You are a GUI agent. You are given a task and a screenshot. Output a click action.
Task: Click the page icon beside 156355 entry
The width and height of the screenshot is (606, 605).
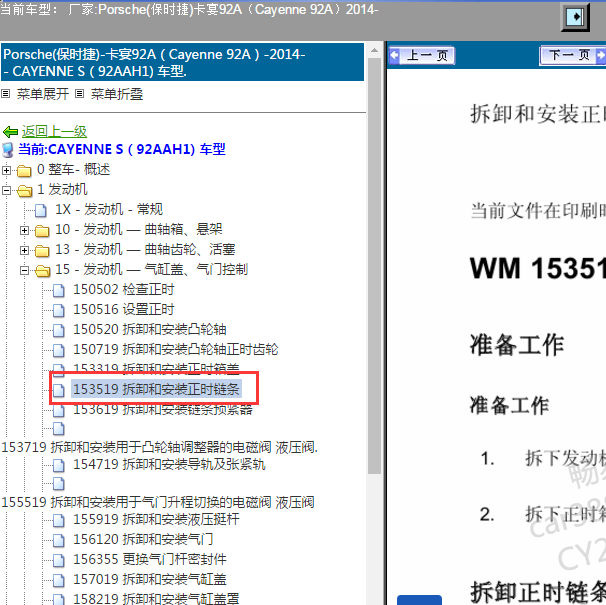pyautogui.click(x=59, y=561)
